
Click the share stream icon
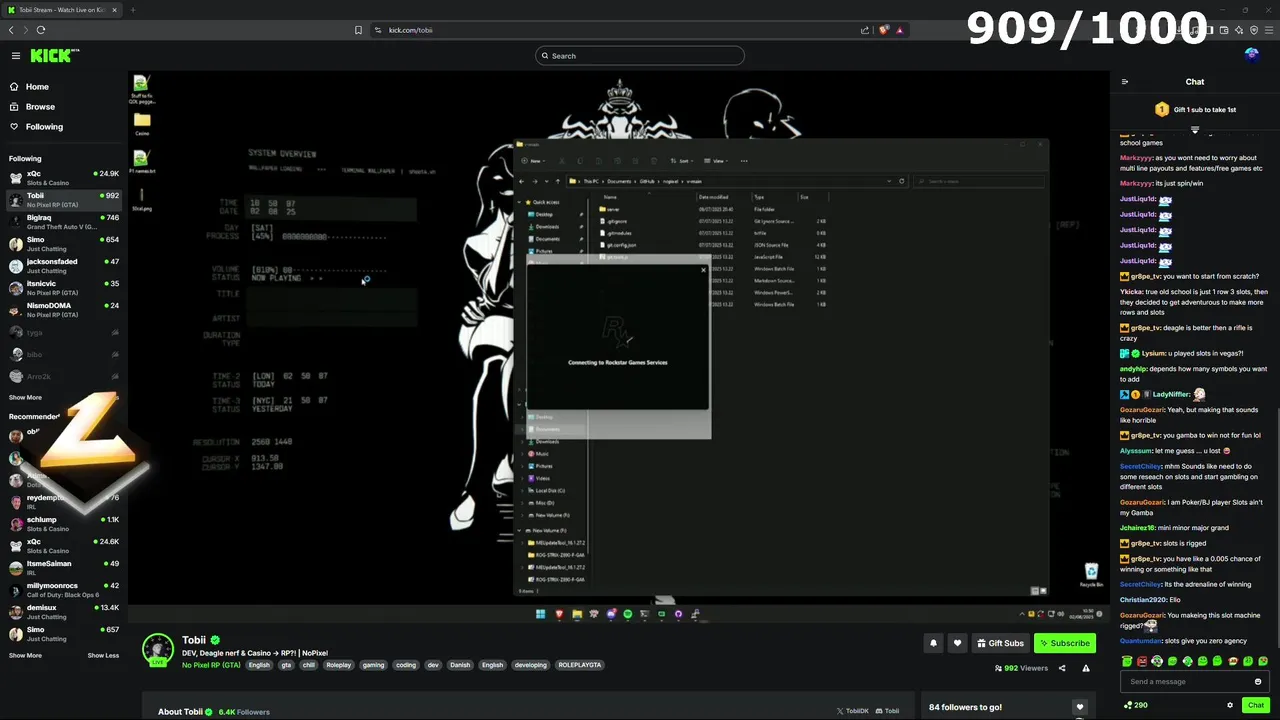coord(1062,668)
